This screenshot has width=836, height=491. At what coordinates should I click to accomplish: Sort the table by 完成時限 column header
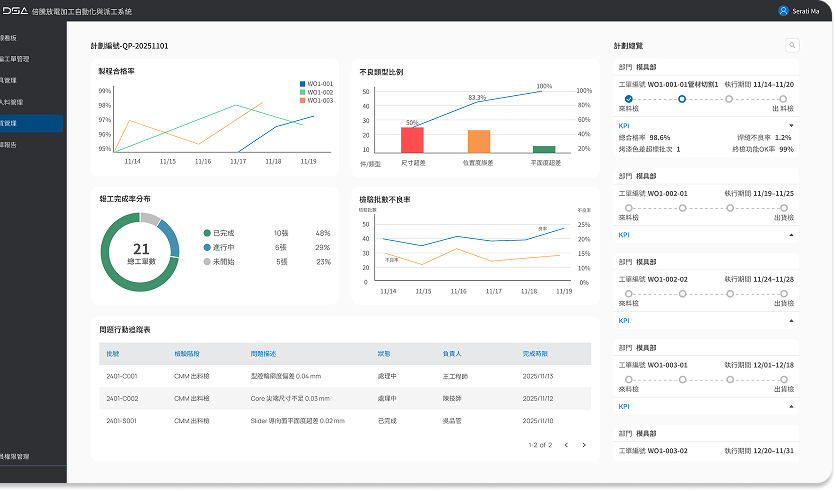point(536,354)
